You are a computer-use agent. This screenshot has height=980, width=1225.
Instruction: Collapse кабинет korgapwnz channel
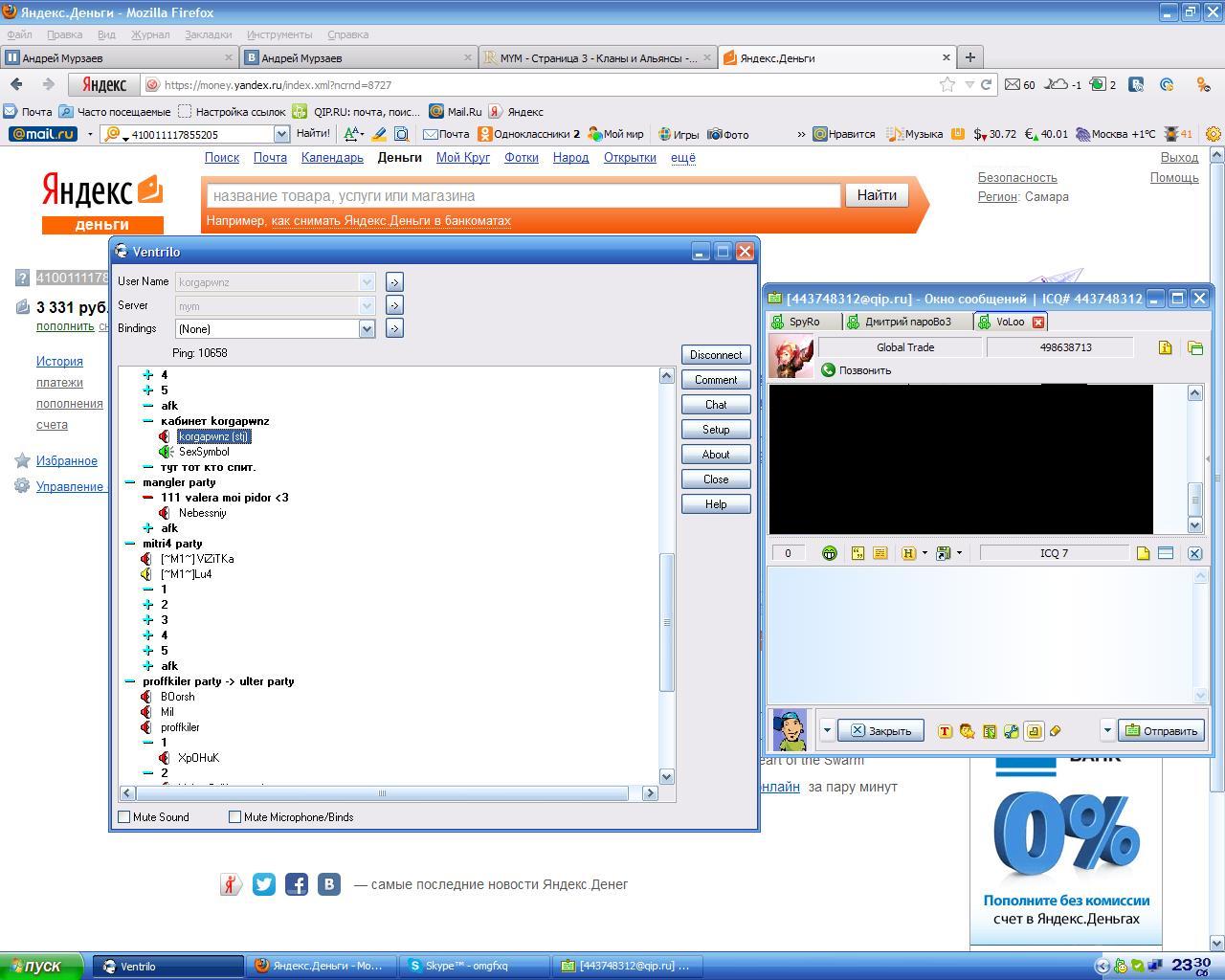click(x=148, y=421)
